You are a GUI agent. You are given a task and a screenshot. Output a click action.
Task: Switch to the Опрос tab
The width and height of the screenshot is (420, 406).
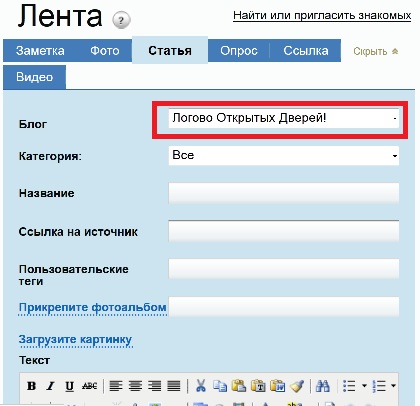point(239,51)
